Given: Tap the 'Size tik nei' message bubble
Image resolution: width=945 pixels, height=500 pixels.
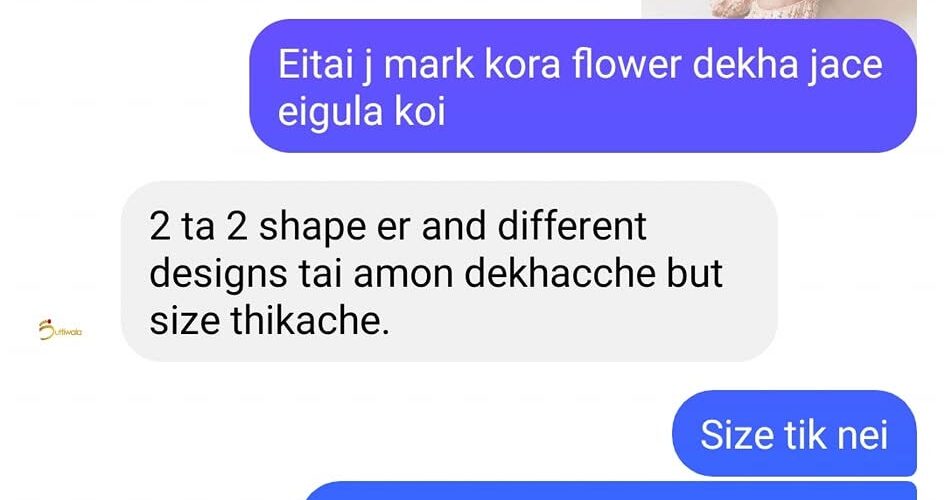Looking at the screenshot, I should (x=794, y=433).
